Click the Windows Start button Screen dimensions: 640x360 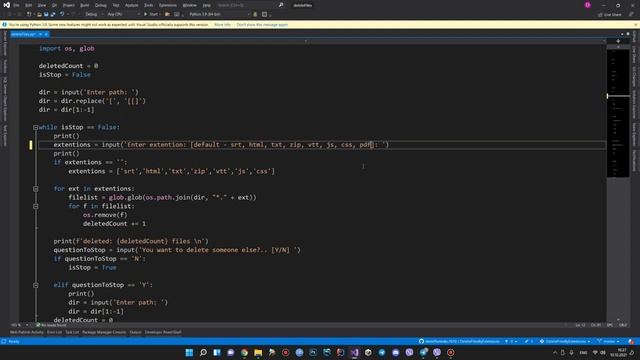[189, 352]
